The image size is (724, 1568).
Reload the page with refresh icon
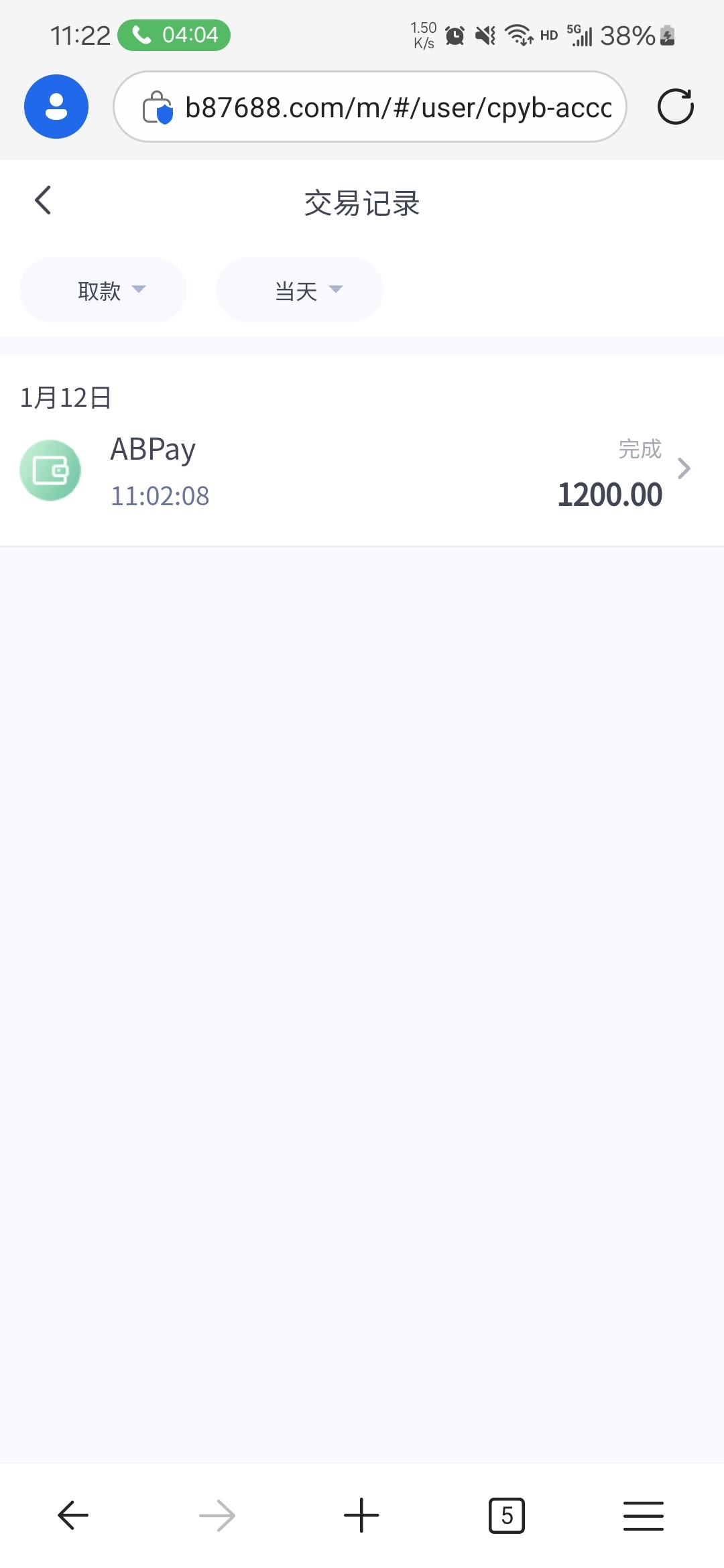(675, 107)
